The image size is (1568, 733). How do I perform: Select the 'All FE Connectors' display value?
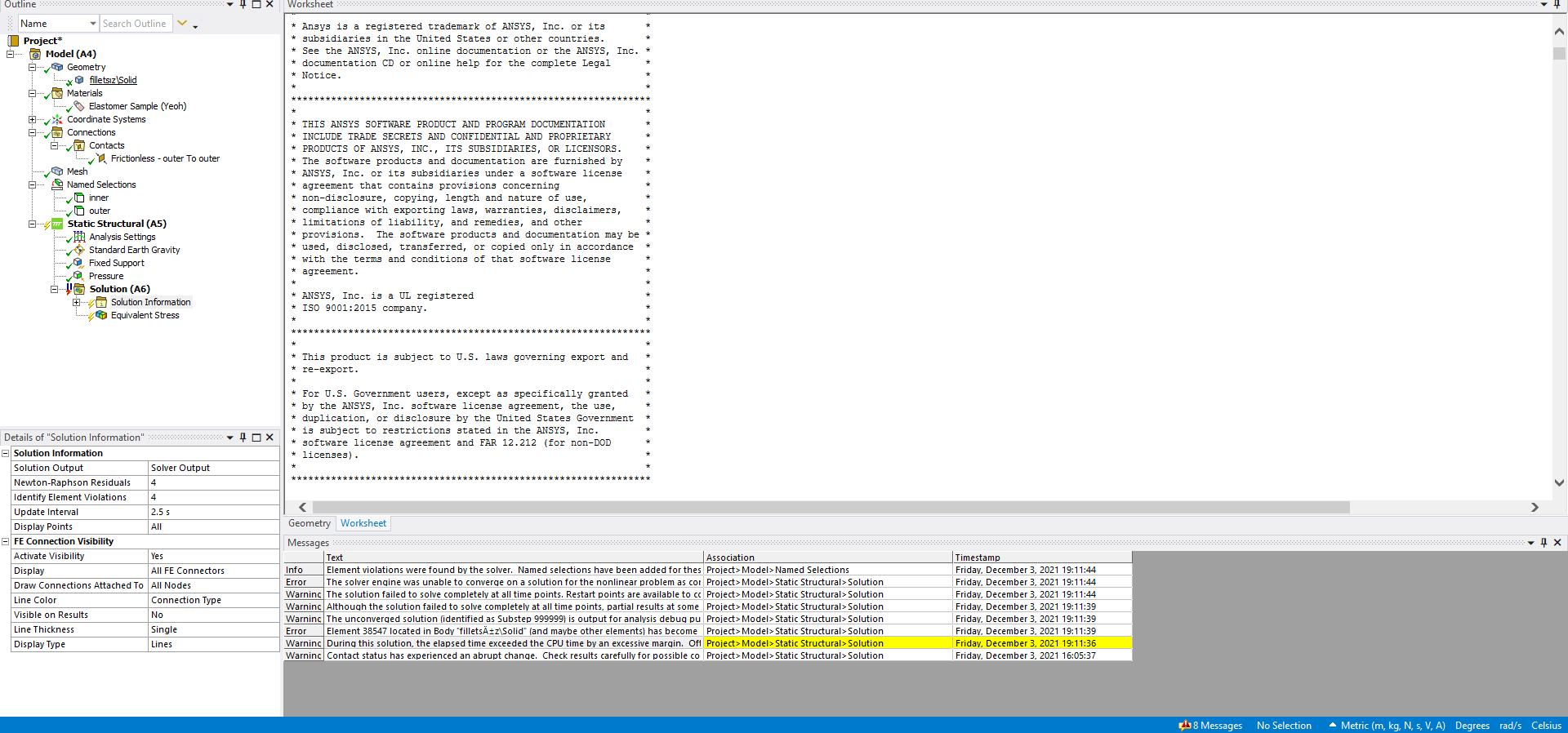tap(213, 571)
